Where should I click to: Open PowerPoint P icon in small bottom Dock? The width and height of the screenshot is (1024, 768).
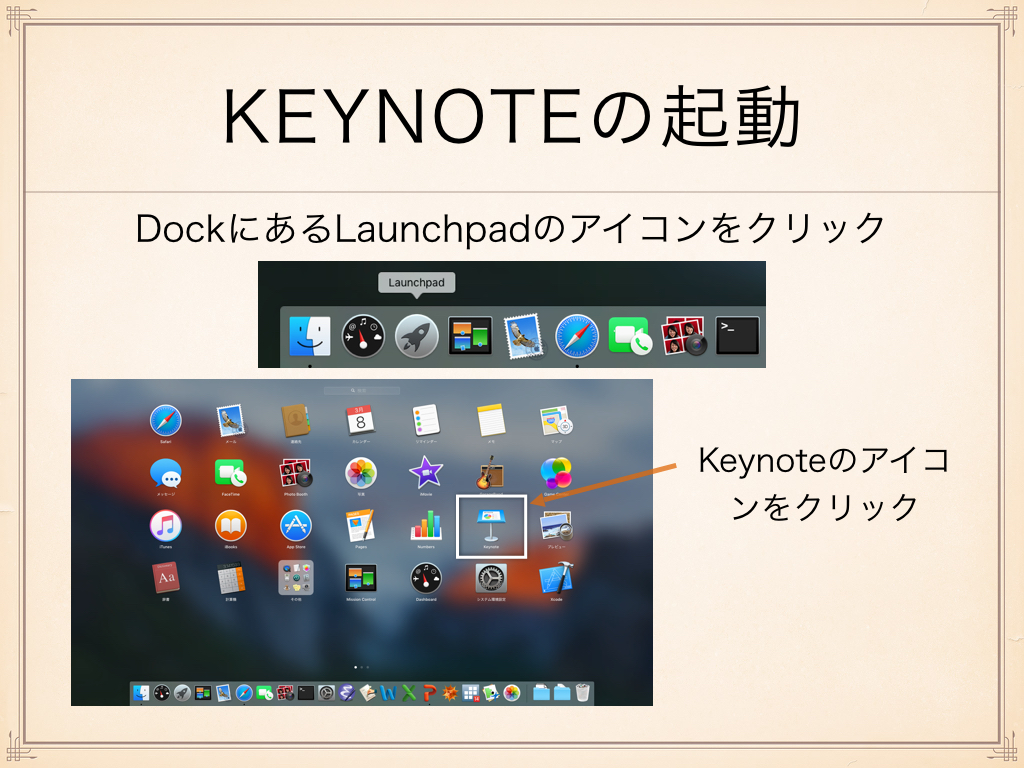click(x=429, y=693)
